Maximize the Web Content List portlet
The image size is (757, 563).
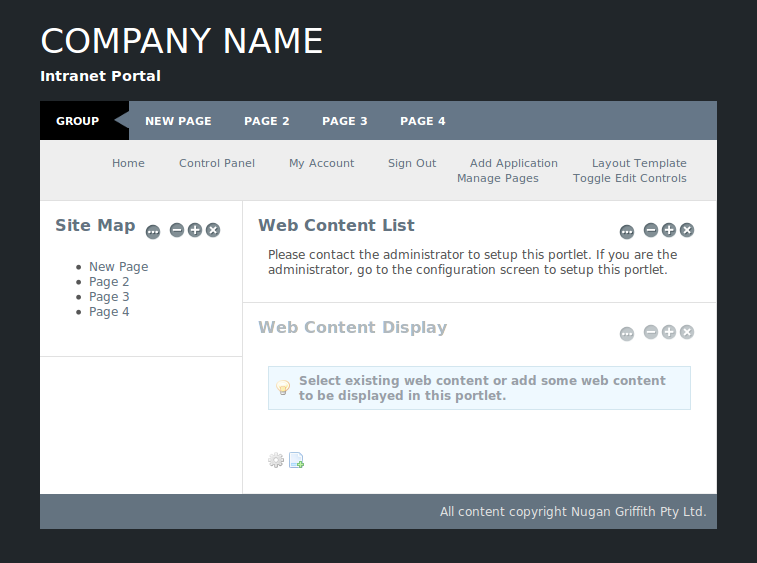point(669,230)
